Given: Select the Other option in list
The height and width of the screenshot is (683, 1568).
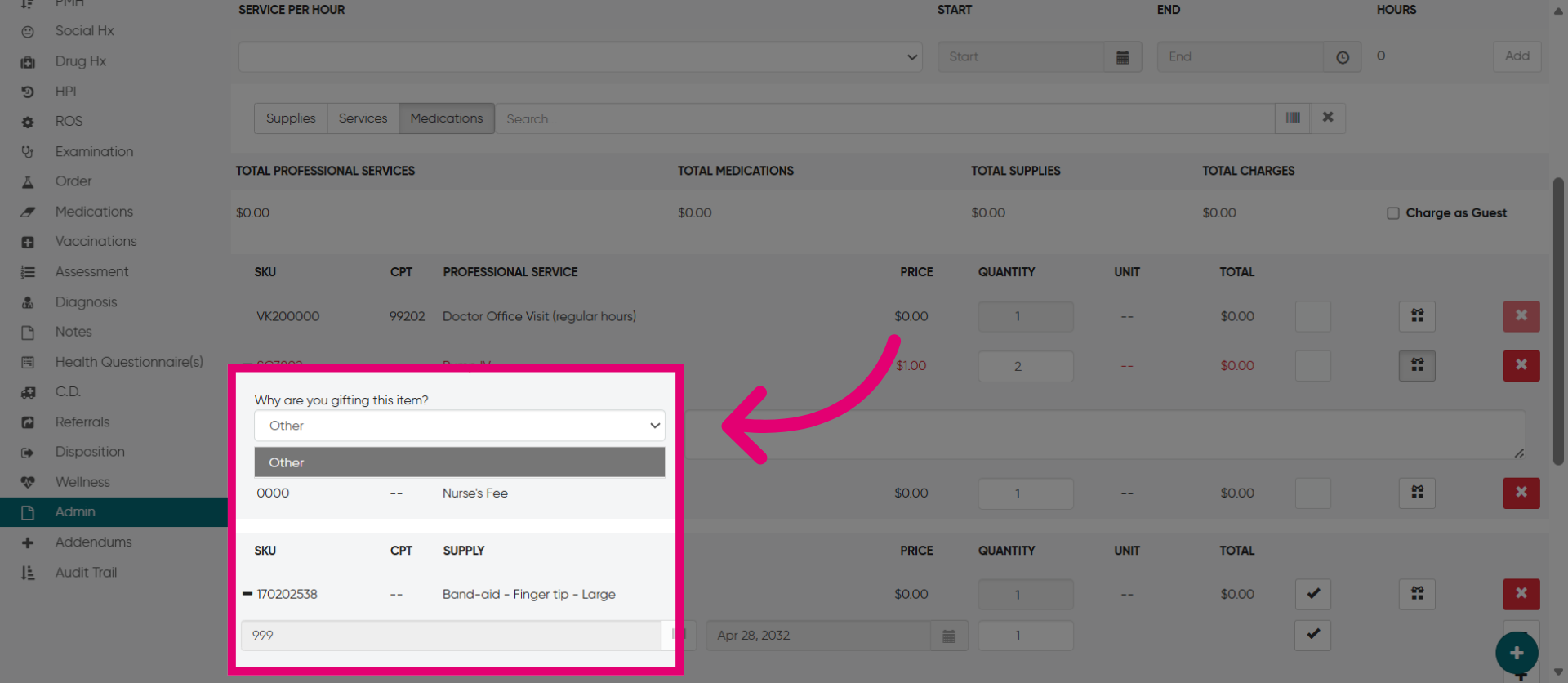Looking at the screenshot, I should click(x=460, y=462).
